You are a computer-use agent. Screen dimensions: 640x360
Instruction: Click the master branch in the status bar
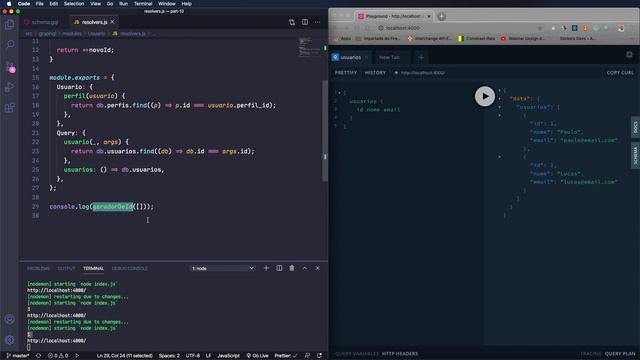pyautogui.click(x=18, y=356)
